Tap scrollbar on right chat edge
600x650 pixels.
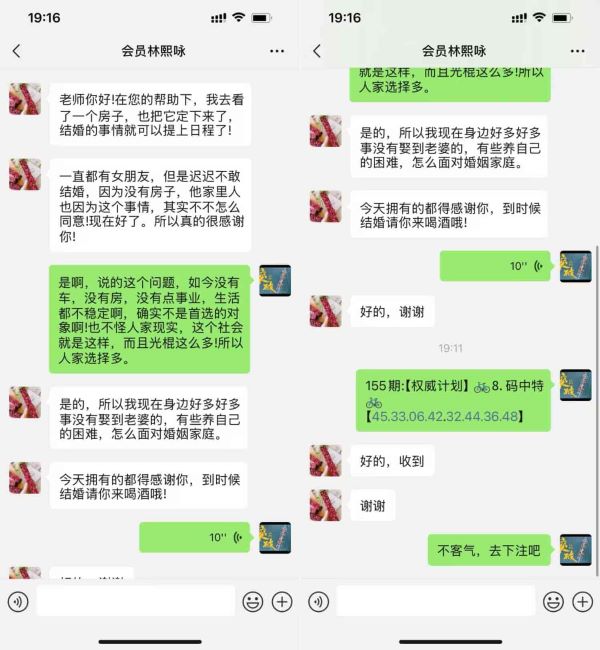(597, 410)
